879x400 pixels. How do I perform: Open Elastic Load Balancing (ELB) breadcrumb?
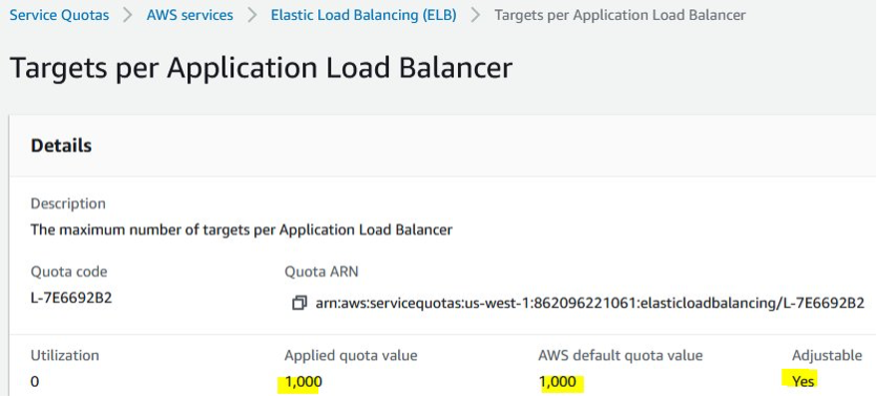point(363,15)
